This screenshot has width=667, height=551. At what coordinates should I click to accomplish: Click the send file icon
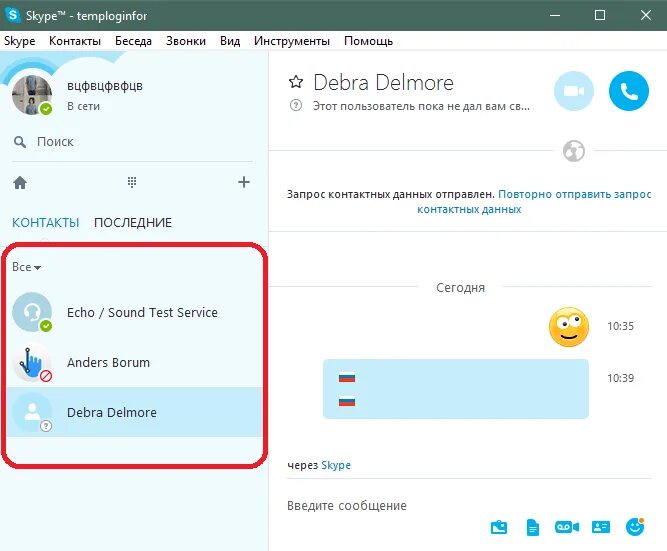(x=533, y=527)
